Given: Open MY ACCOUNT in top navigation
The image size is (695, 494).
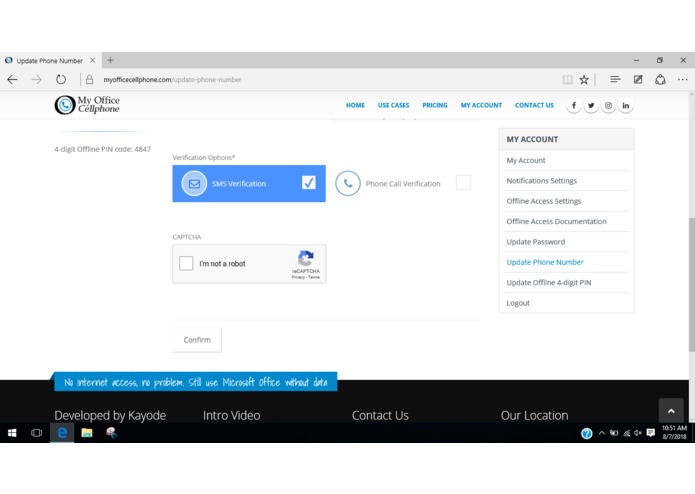Looking at the screenshot, I should (481, 105).
